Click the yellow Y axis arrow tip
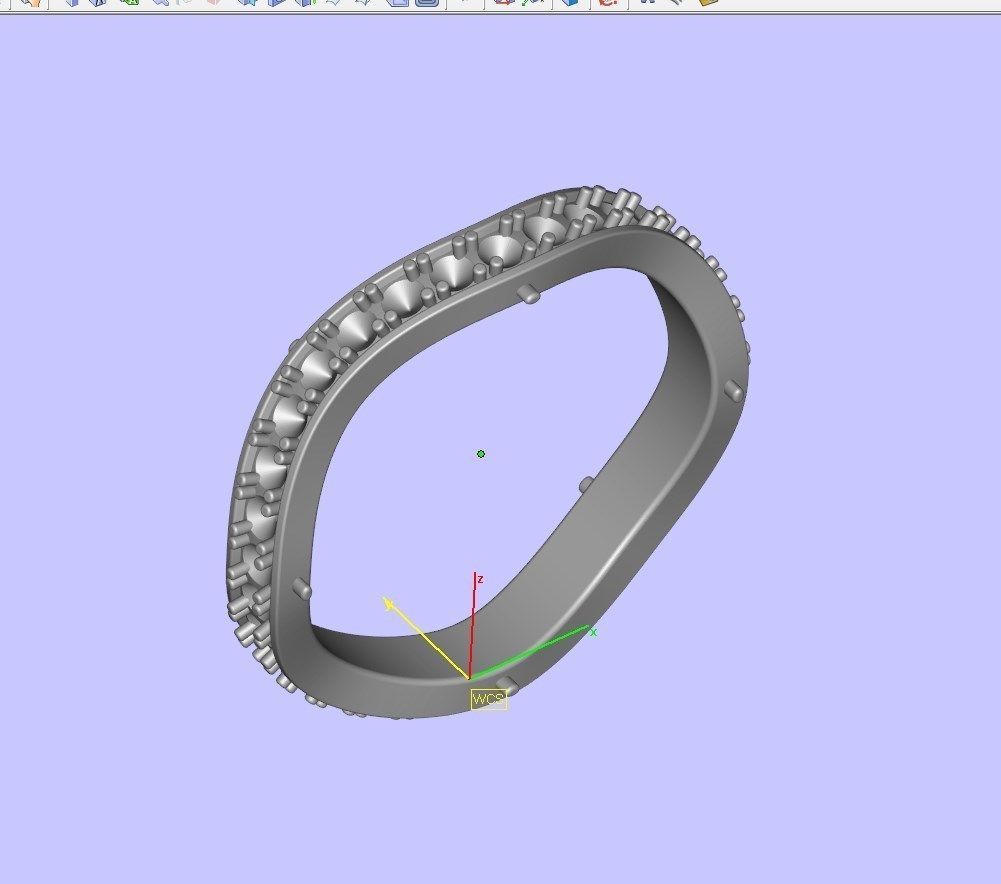 click(x=388, y=603)
